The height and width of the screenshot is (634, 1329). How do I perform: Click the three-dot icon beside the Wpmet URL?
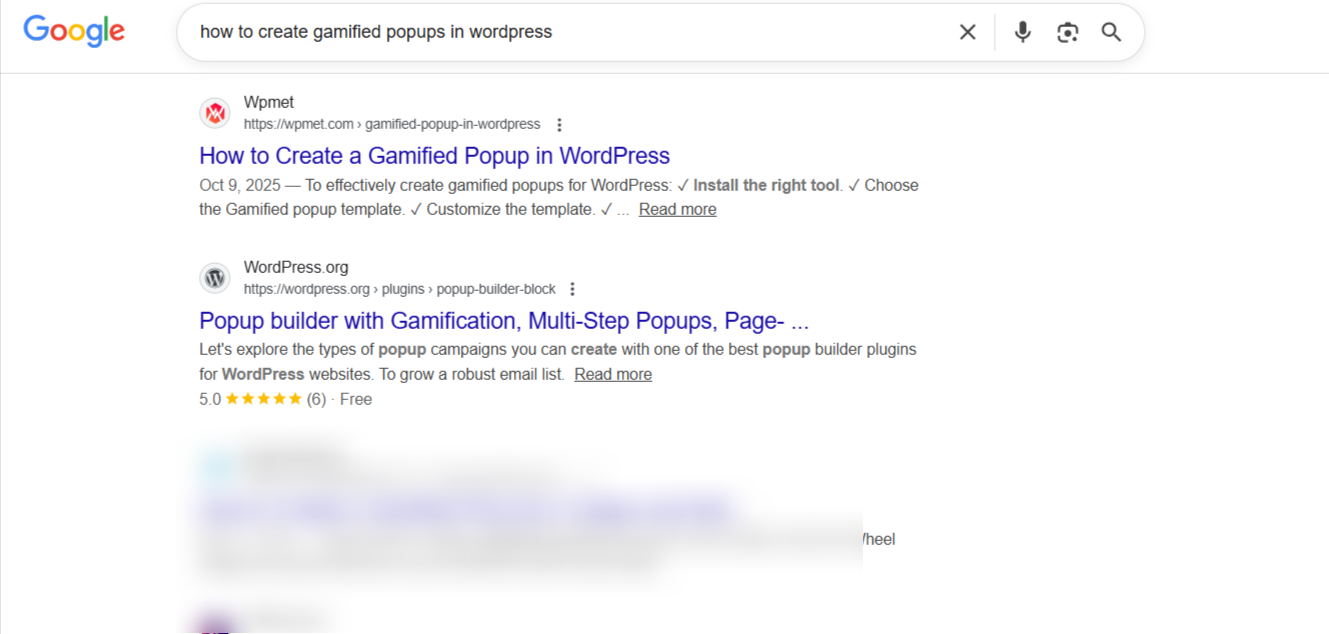pyautogui.click(x=559, y=124)
